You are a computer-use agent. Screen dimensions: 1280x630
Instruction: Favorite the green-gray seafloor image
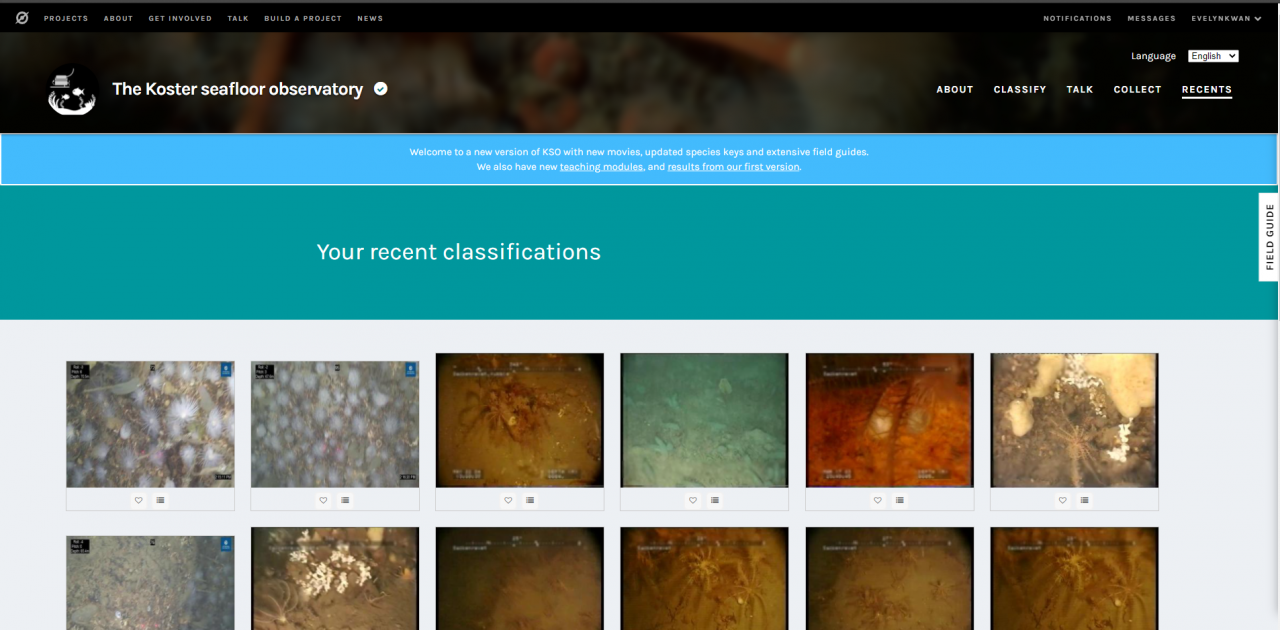693,500
